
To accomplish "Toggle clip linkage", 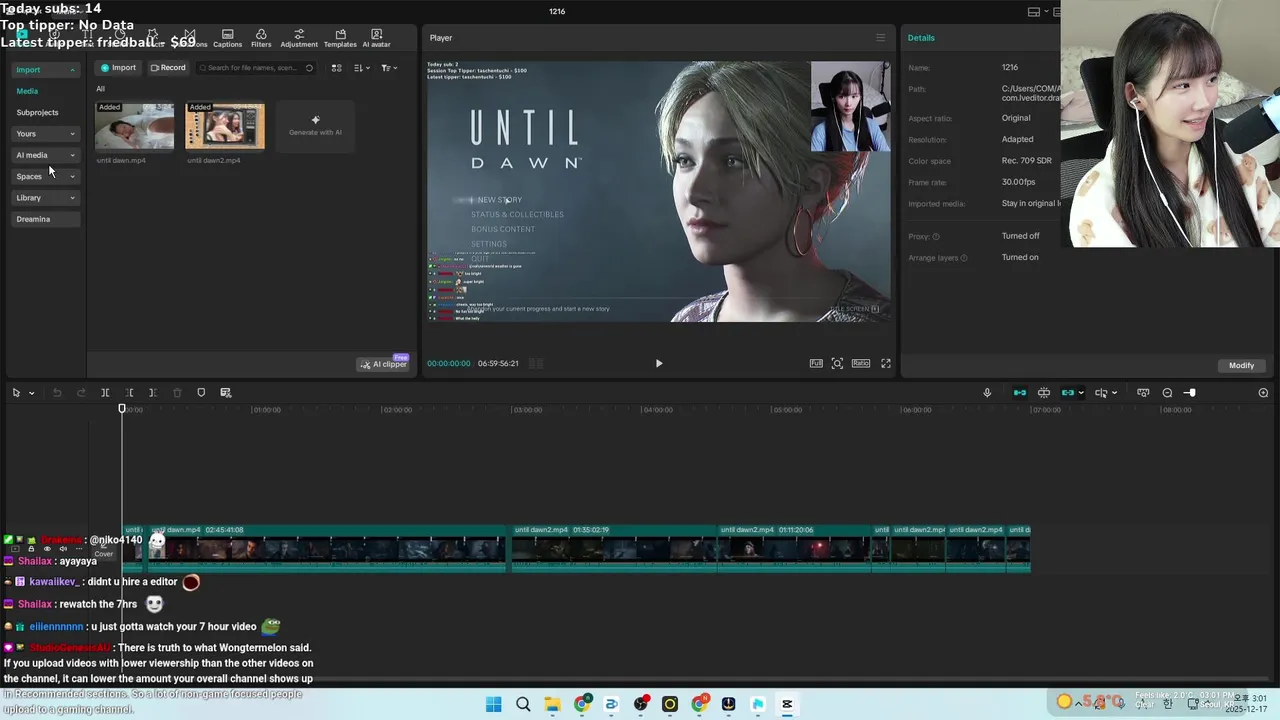I will 1067,393.
